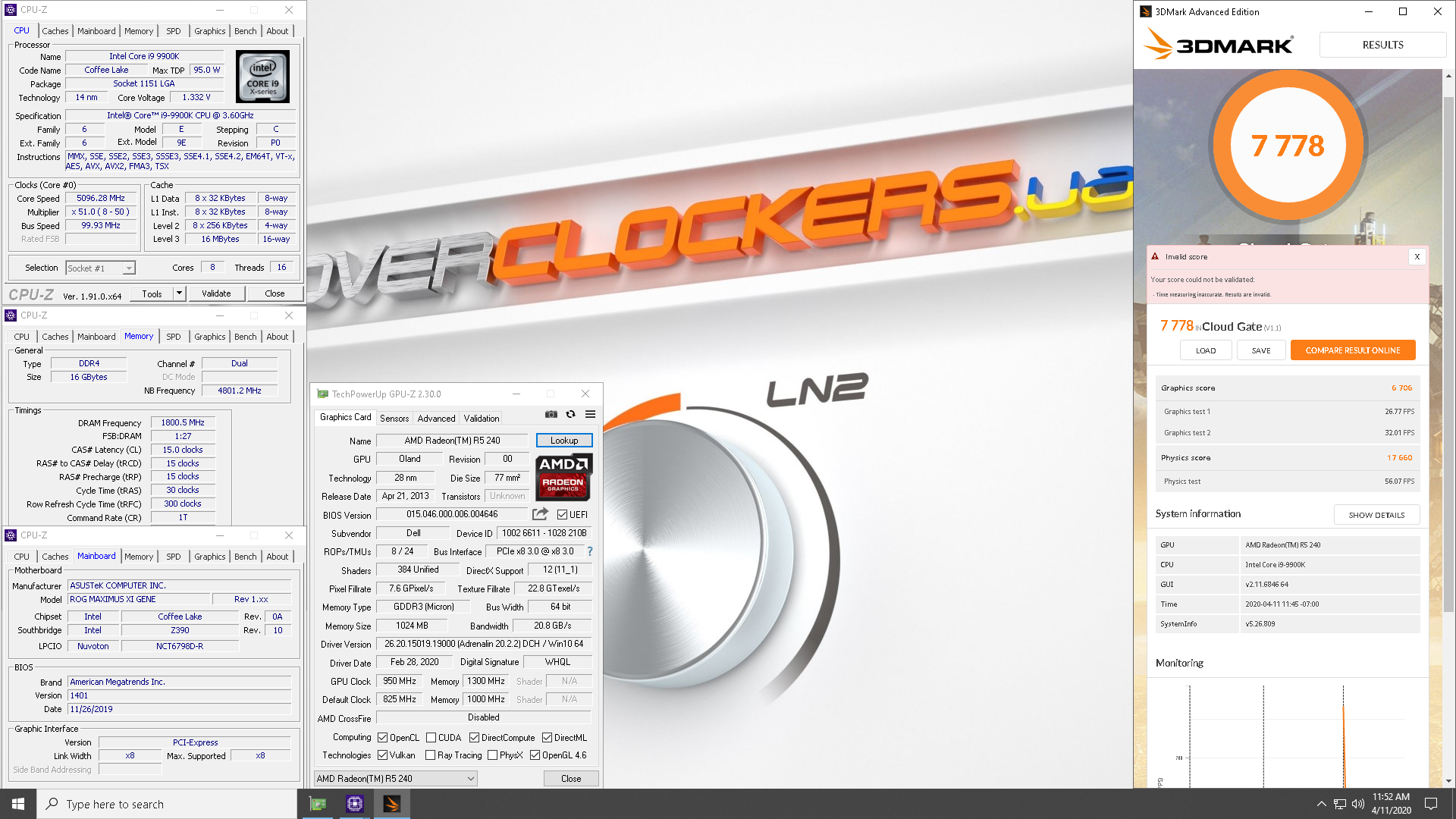Screen dimensions: 1456x819
Task: Click the Physics score value 17 660
Action: (1399, 457)
